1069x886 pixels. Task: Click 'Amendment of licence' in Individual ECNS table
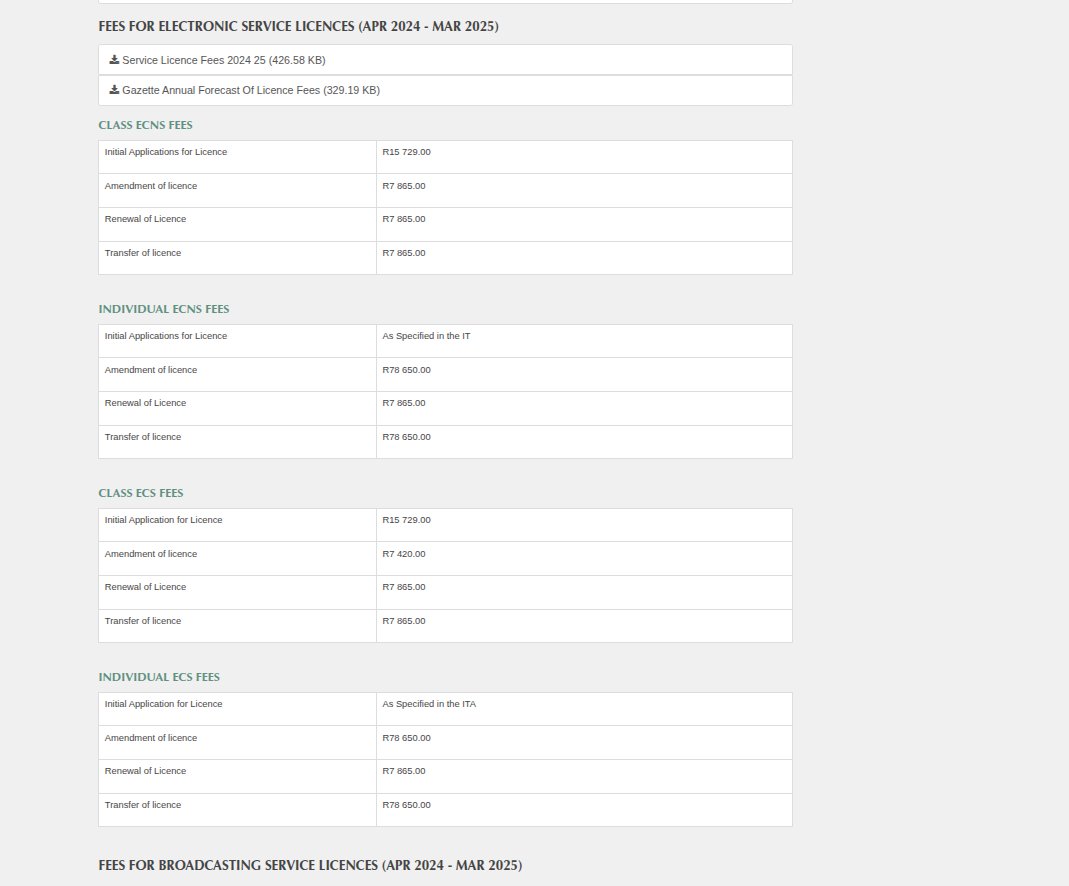[151, 370]
